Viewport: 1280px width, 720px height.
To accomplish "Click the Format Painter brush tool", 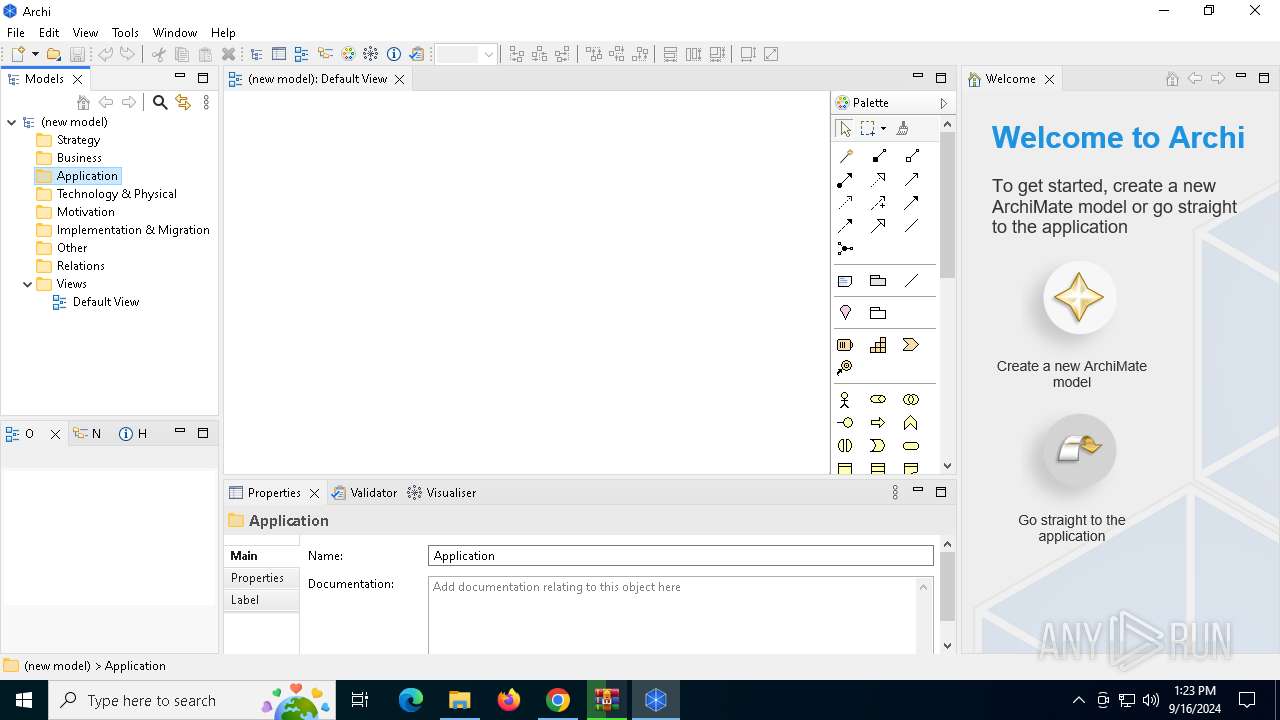I will [903, 128].
